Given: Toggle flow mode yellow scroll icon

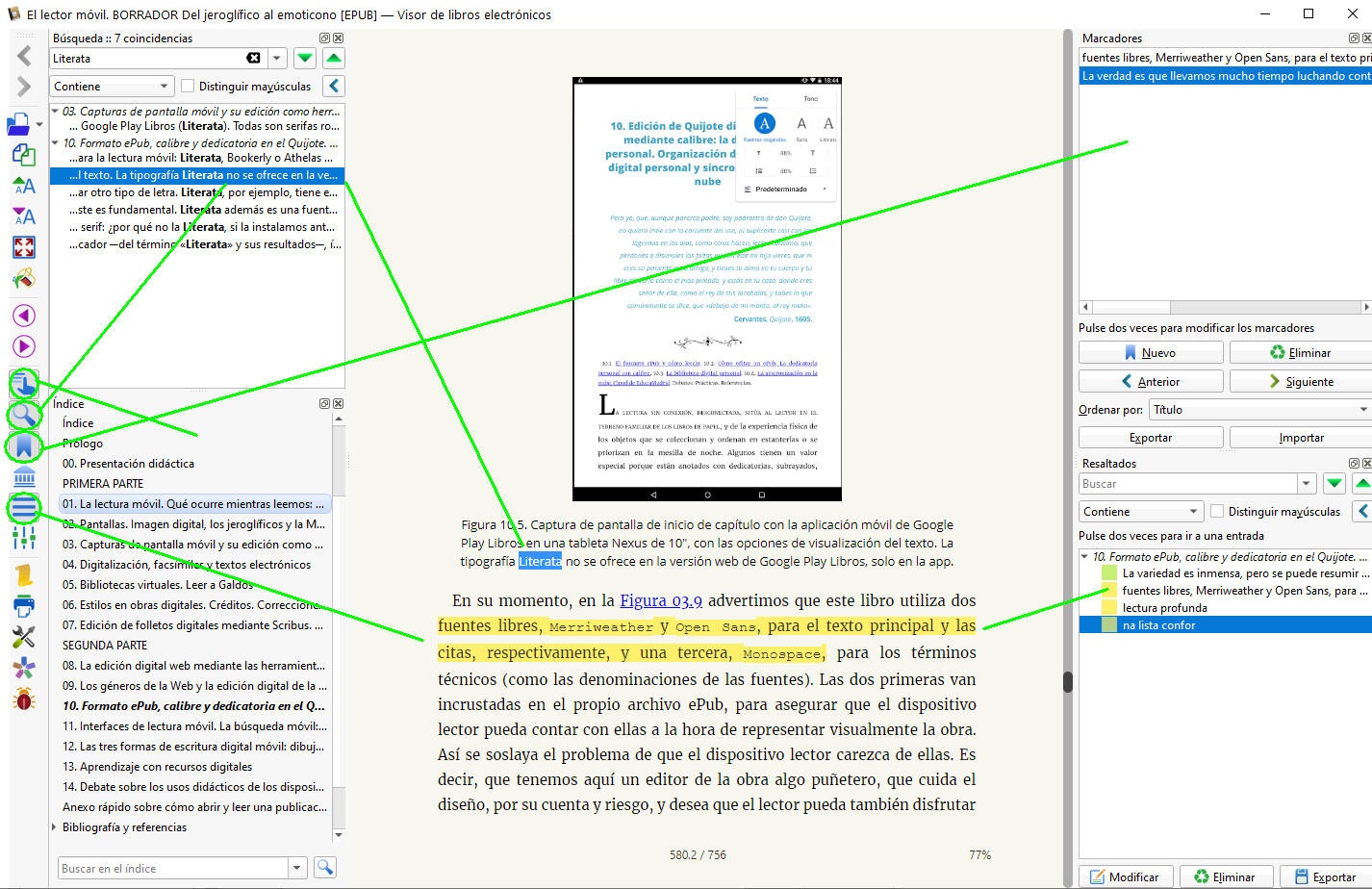Looking at the screenshot, I should [24, 575].
